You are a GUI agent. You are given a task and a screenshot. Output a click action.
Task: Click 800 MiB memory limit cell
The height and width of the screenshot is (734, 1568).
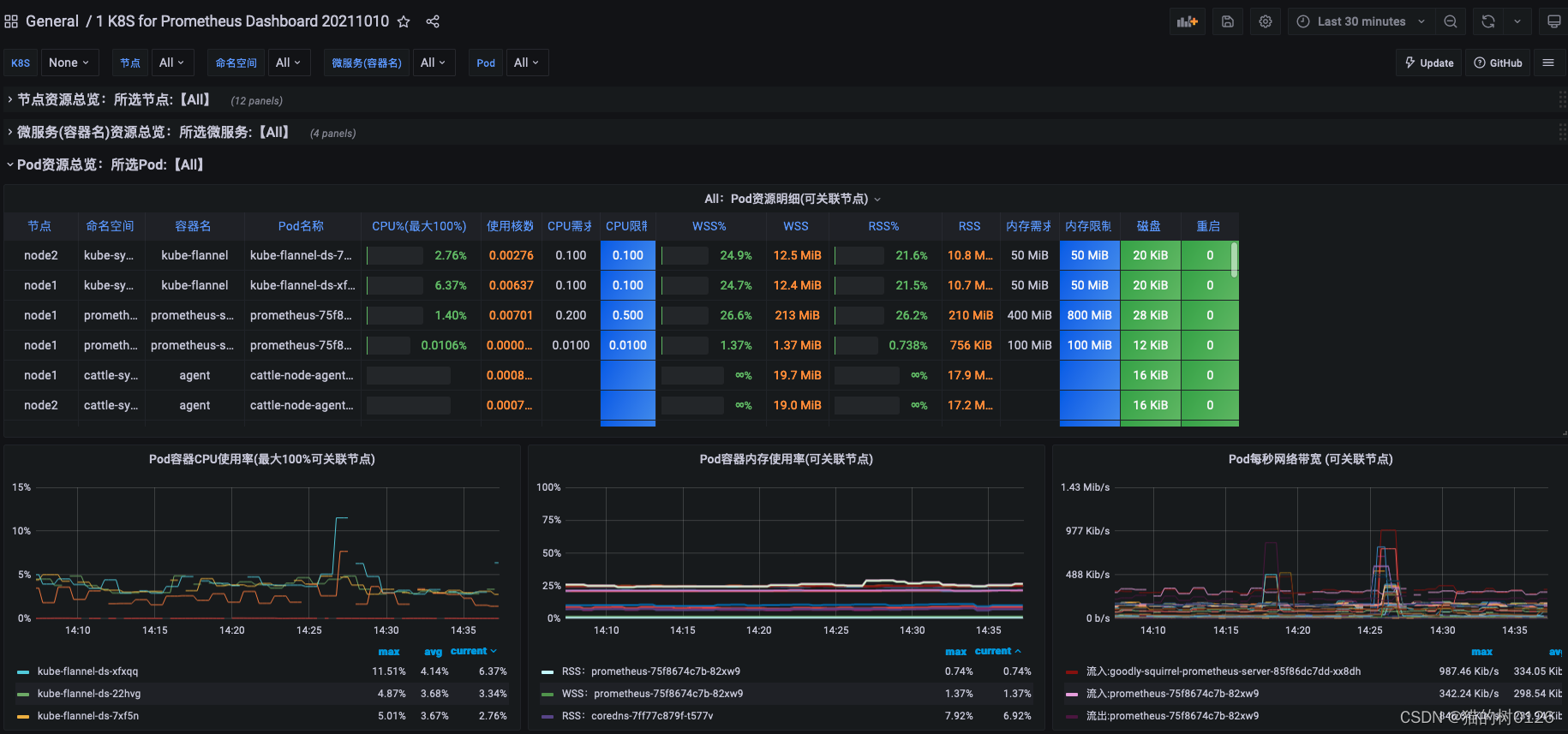coord(1090,315)
